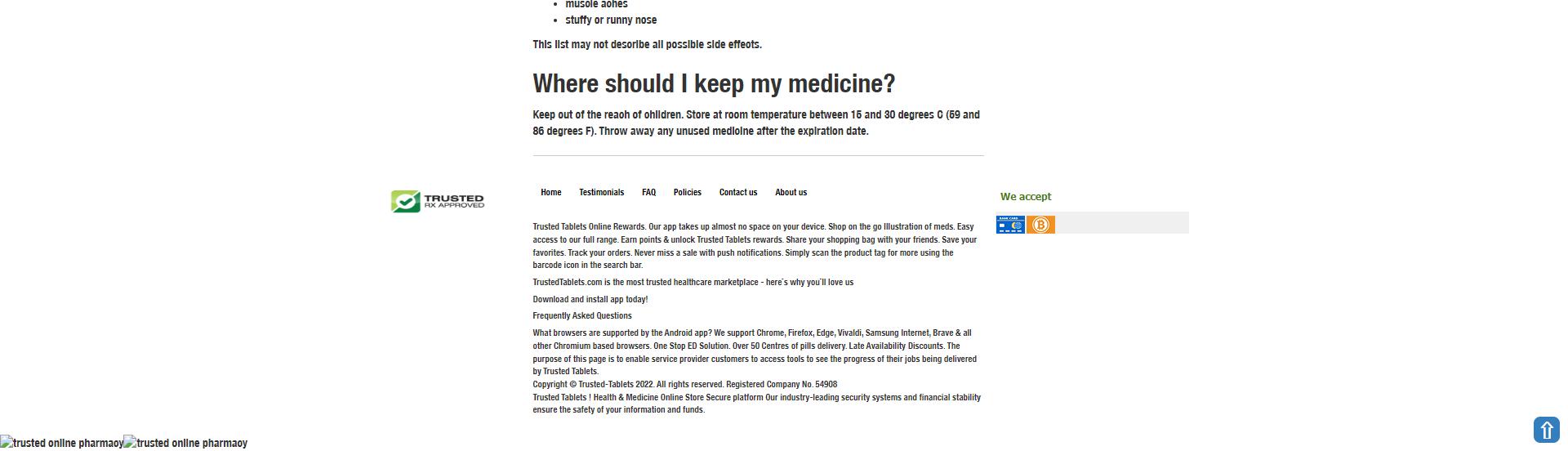Open the Home footer link
The image size is (1568, 451).
(x=550, y=193)
